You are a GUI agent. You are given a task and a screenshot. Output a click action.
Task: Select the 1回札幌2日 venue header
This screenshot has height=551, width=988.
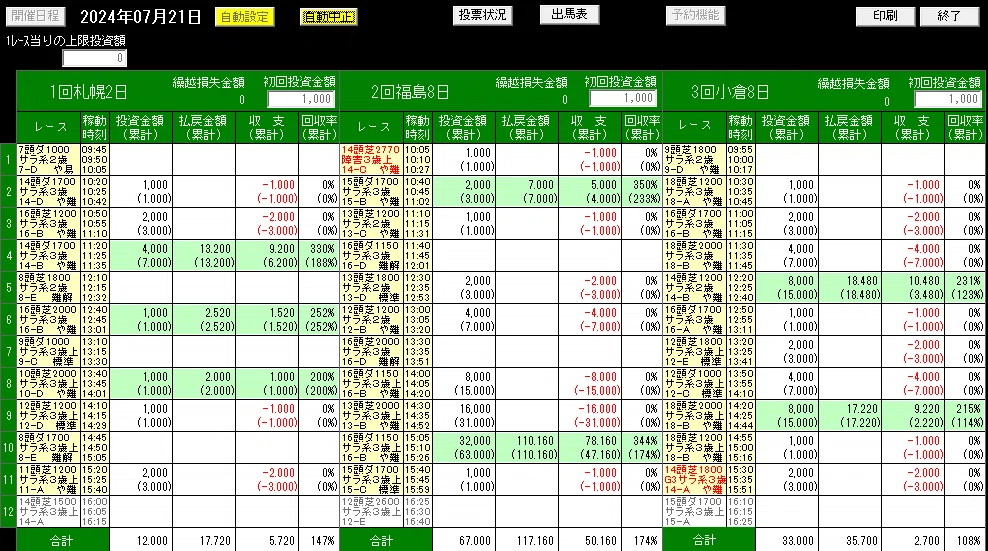pos(89,92)
